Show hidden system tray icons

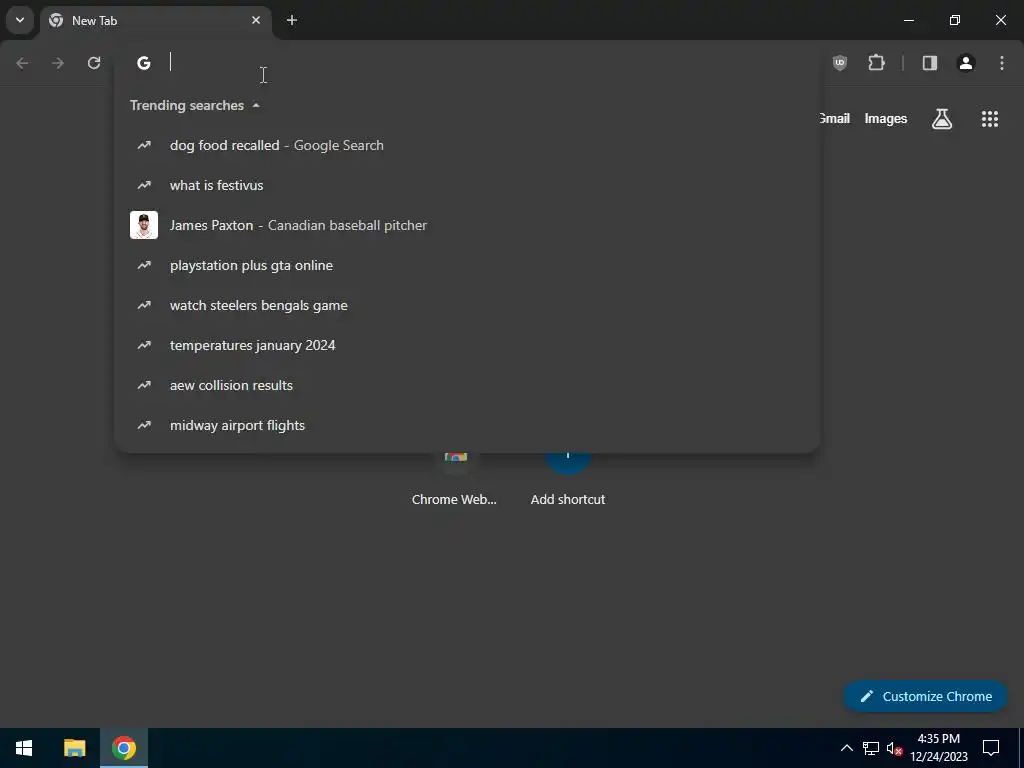coord(846,748)
